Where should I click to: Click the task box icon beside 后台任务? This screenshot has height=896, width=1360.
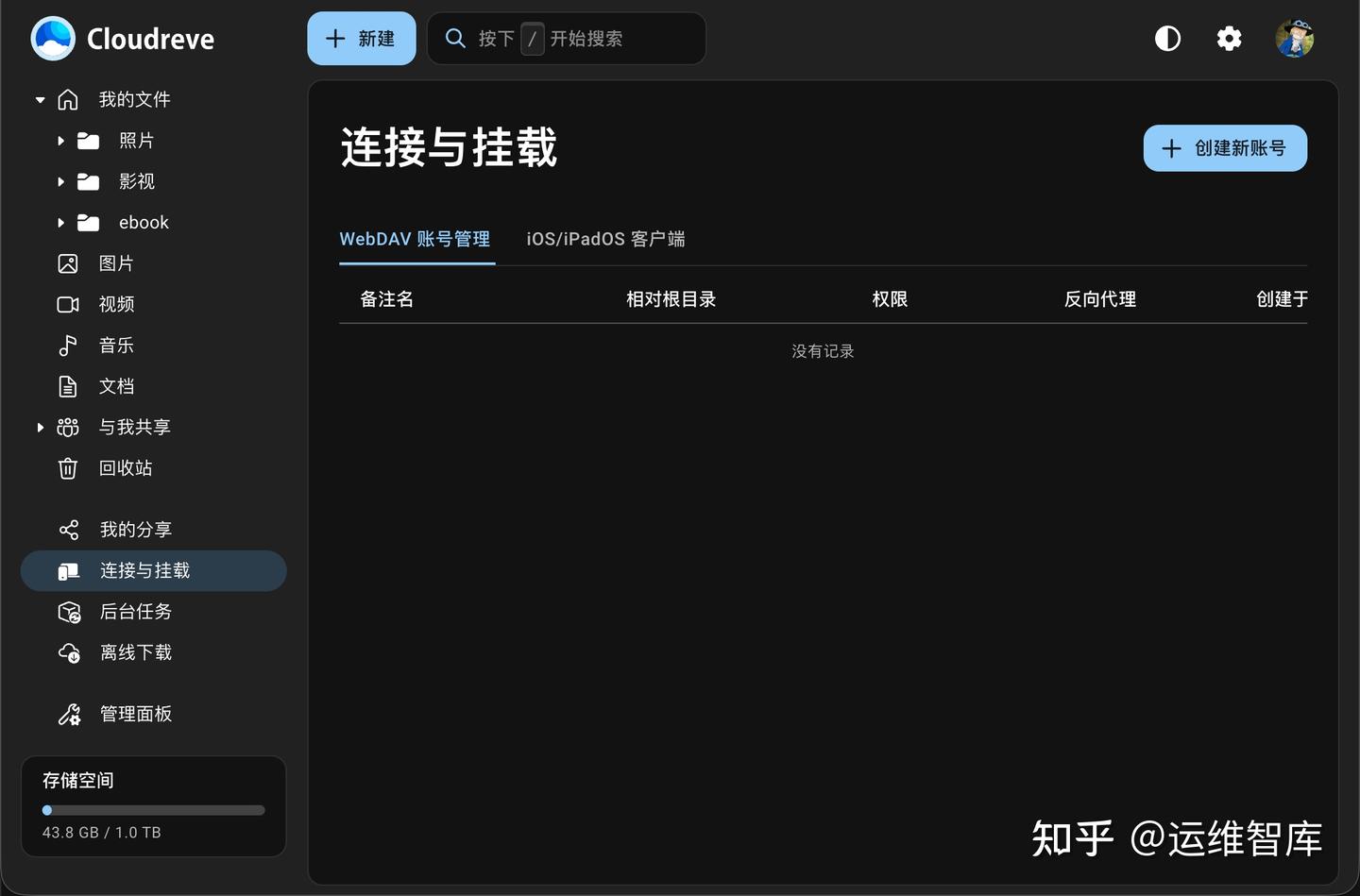point(69,612)
